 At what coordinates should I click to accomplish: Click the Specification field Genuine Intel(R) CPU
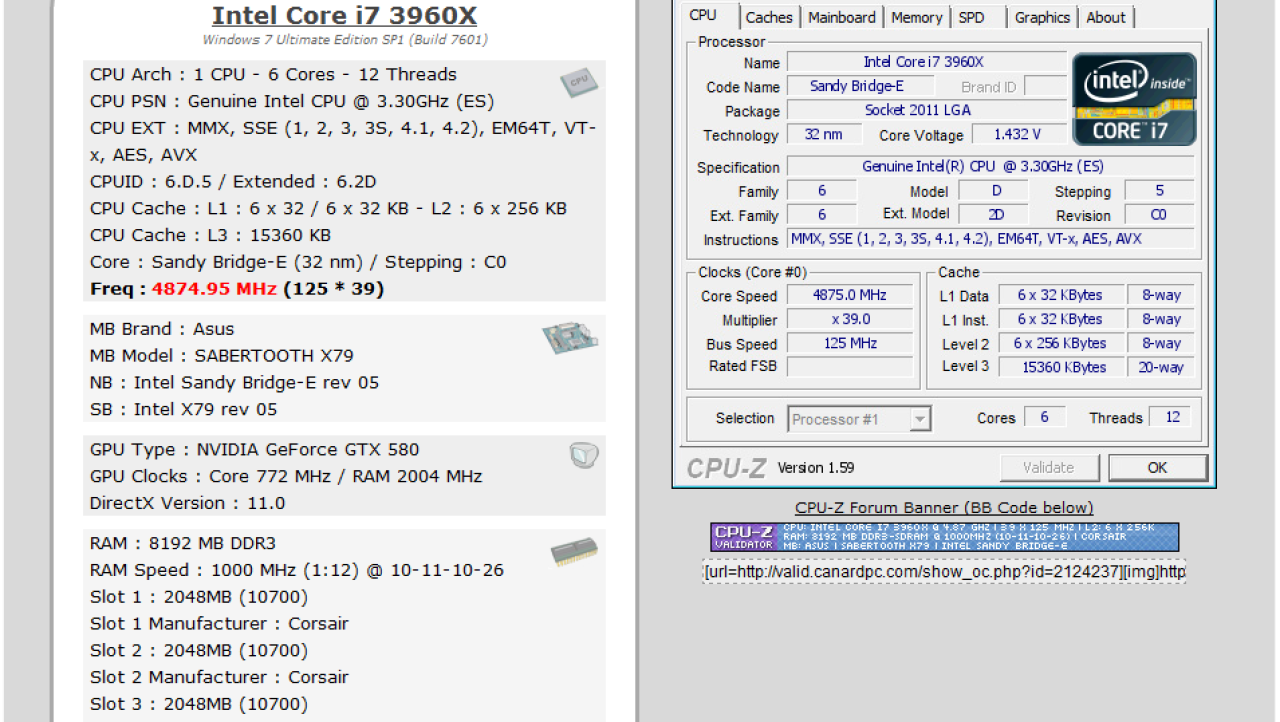(x=990, y=166)
